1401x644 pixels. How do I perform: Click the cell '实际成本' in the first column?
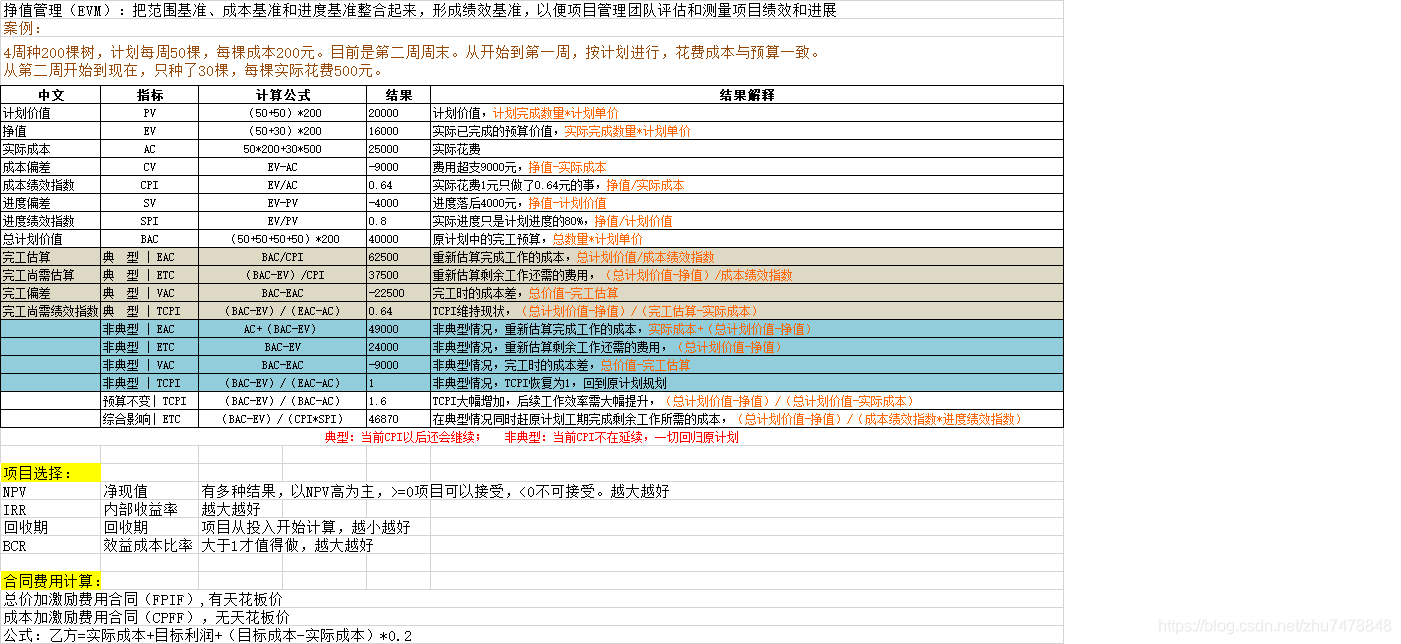[51, 149]
